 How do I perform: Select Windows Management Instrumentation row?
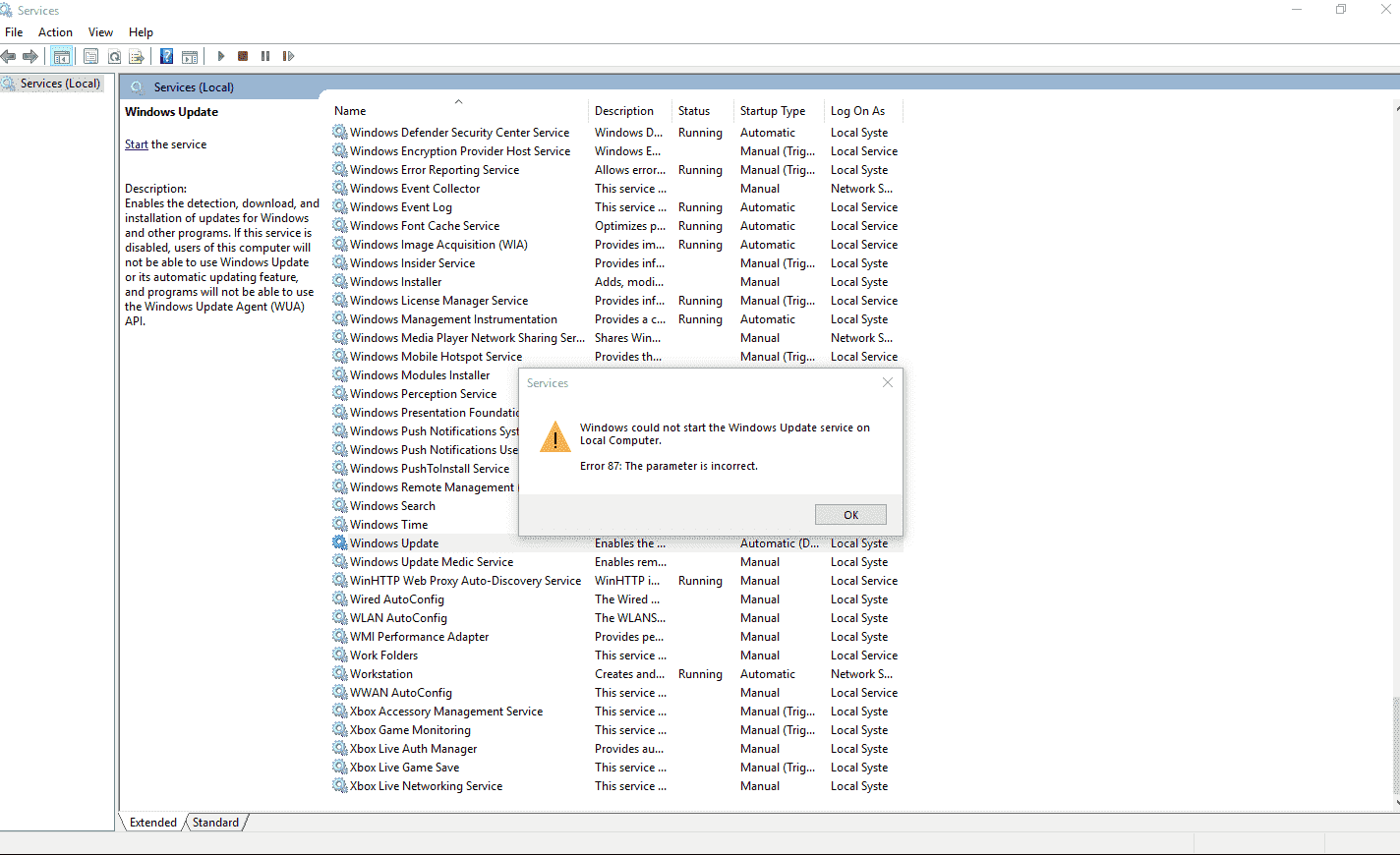[x=616, y=319]
